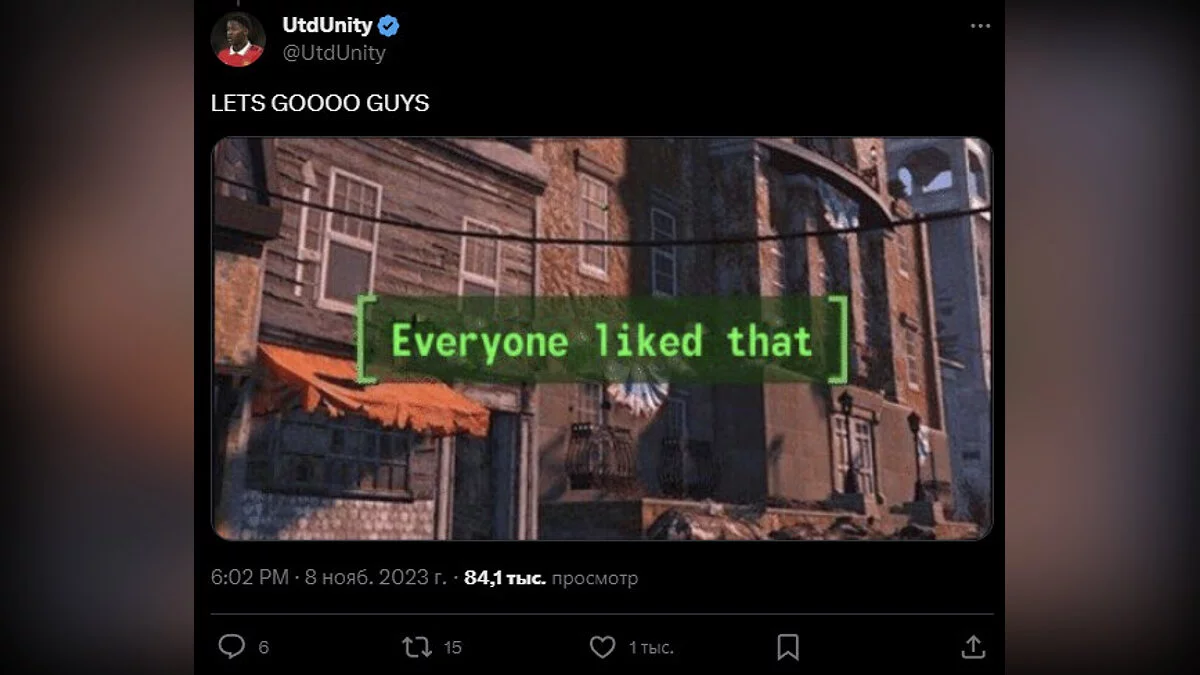The height and width of the screenshot is (675, 1200).
Task: Click the reply count 6
Action: click(263, 648)
